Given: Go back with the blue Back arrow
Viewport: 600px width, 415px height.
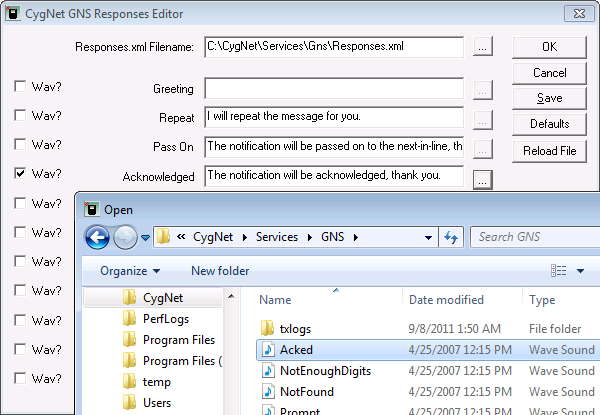Looking at the screenshot, I should tap(97, 237).
